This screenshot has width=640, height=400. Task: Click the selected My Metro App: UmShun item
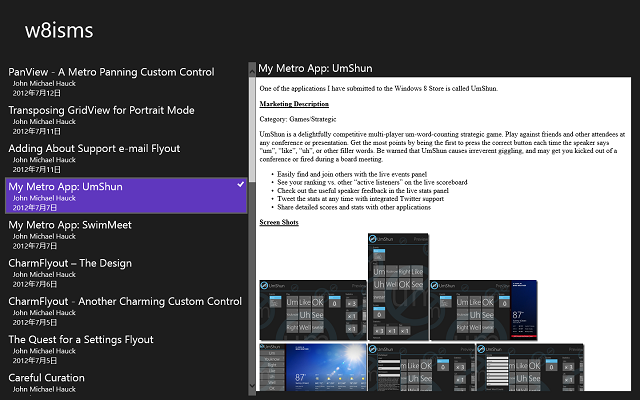66,187
